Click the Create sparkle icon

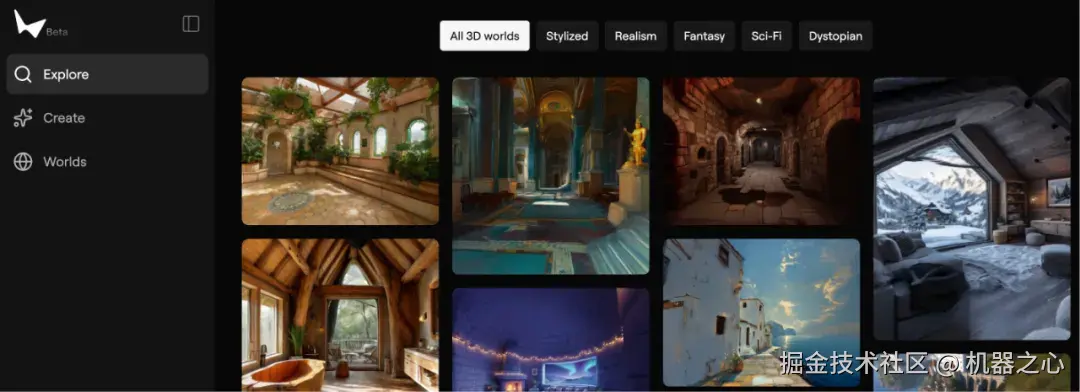tap(23, 118)
